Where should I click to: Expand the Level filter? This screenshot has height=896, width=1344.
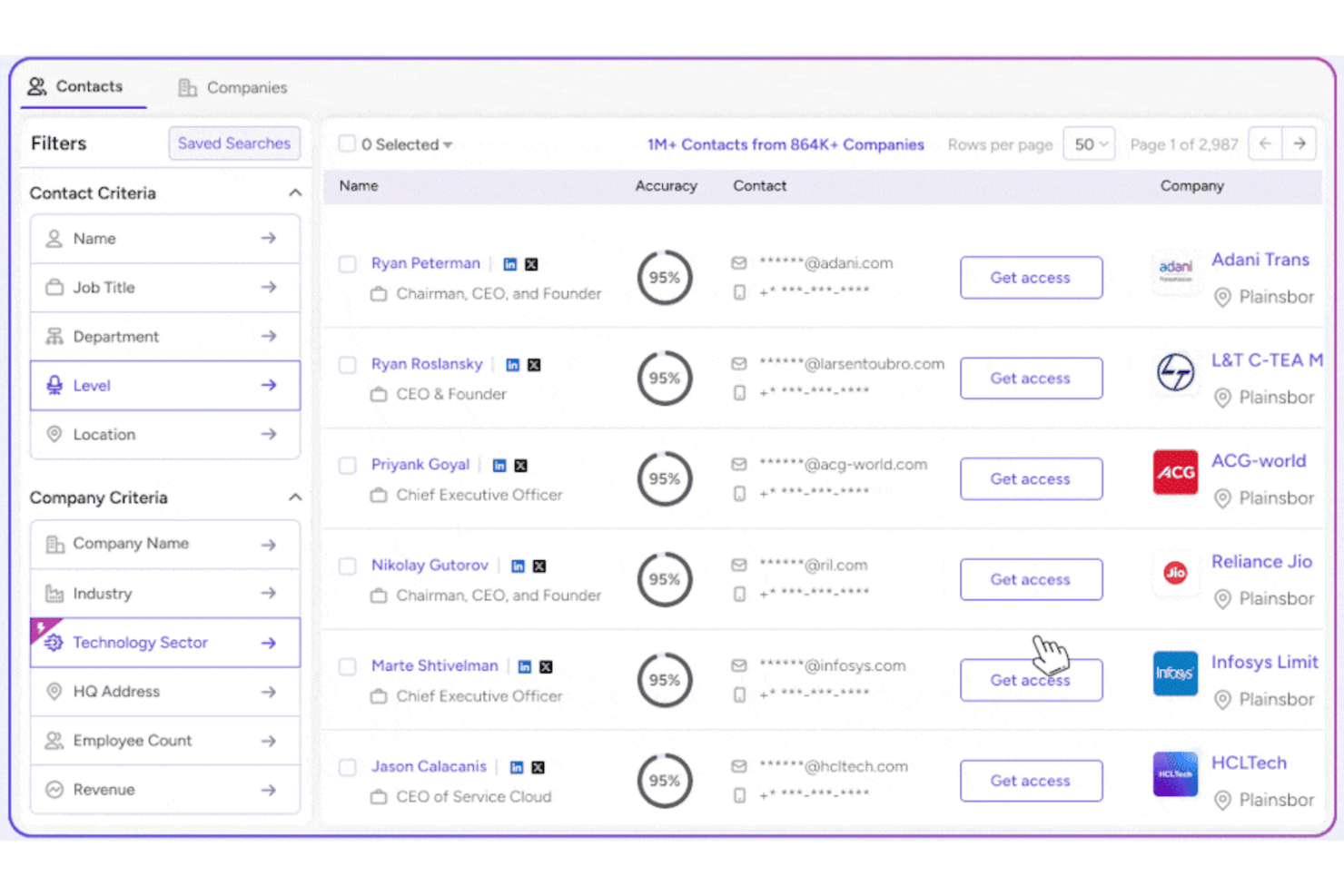click(x=164, y=386)
